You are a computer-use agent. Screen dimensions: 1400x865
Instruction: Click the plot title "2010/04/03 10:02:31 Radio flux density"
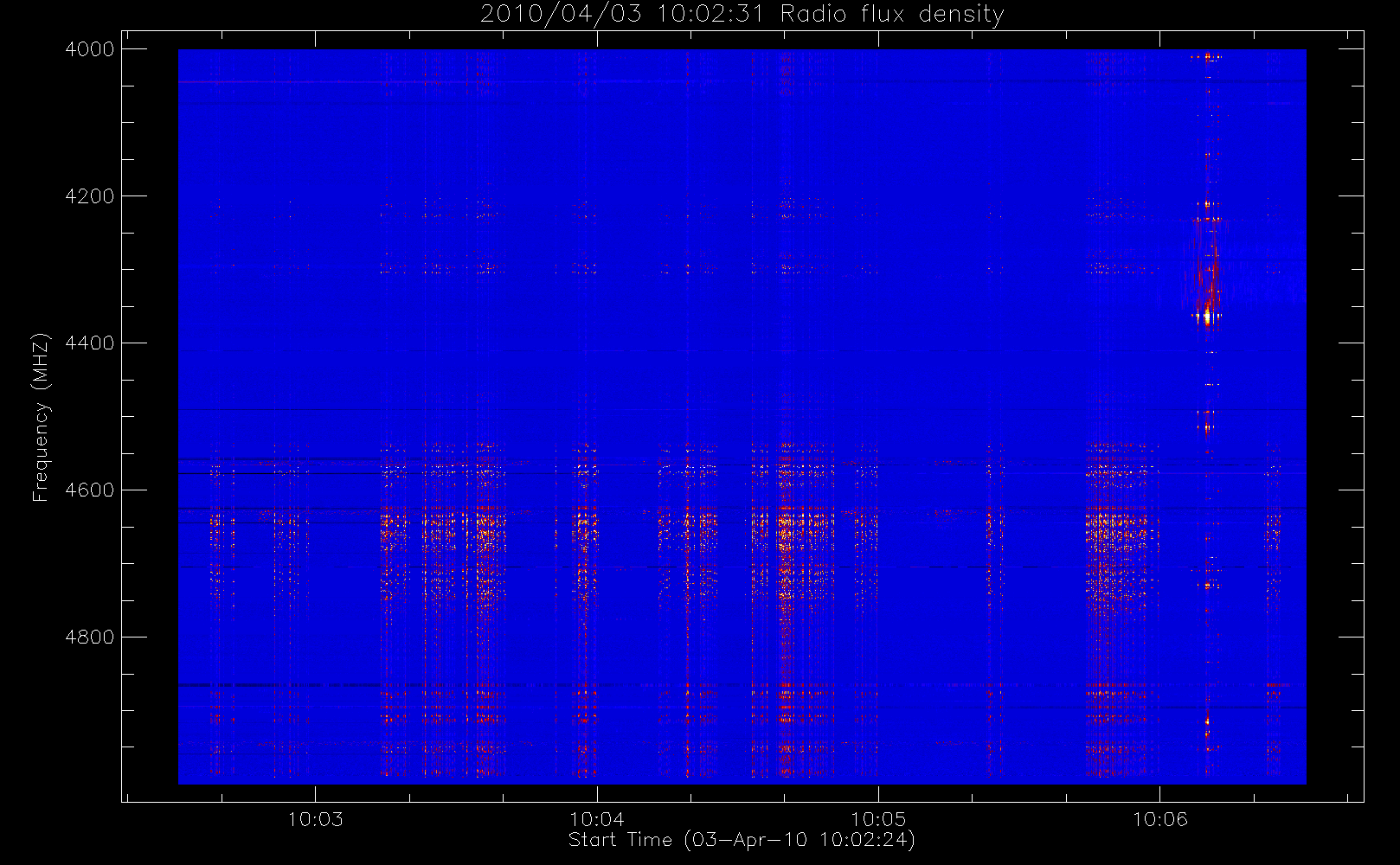742,15
